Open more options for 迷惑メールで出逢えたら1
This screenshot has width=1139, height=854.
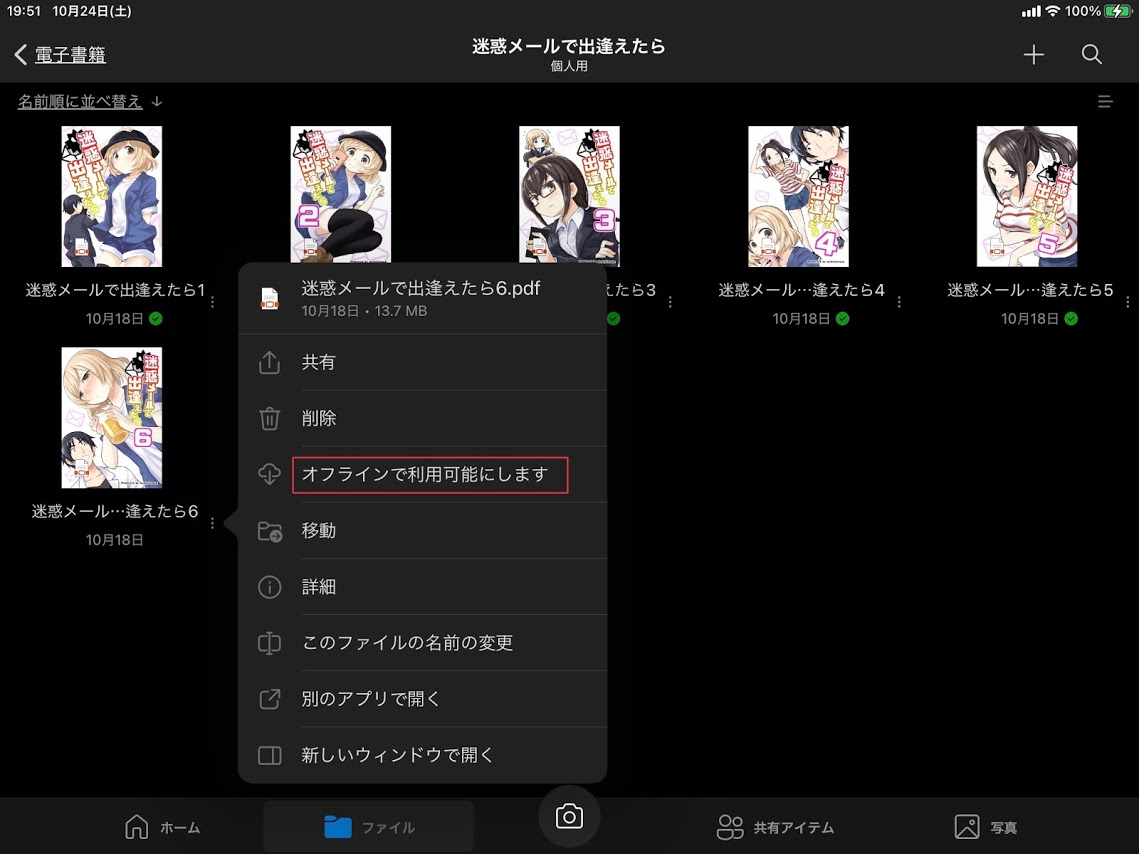(x=212, y=301)
